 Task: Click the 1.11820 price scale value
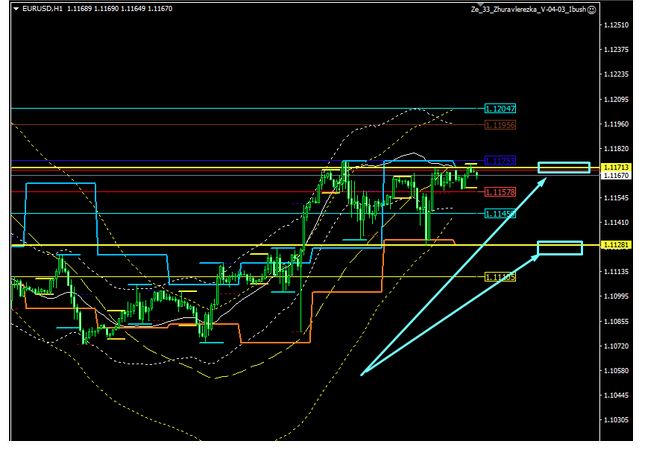(616, 148)
